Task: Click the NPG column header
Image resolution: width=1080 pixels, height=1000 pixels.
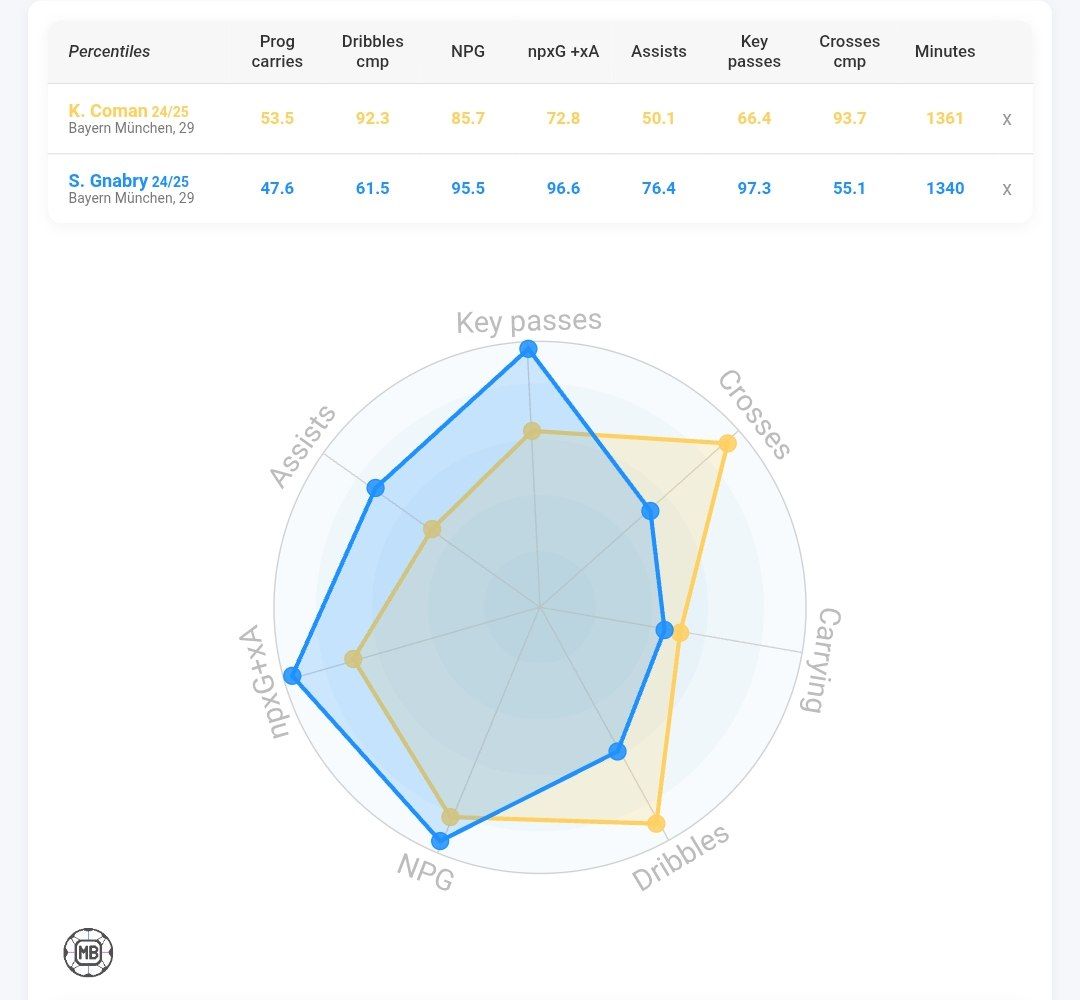Action: coord(468,51)
